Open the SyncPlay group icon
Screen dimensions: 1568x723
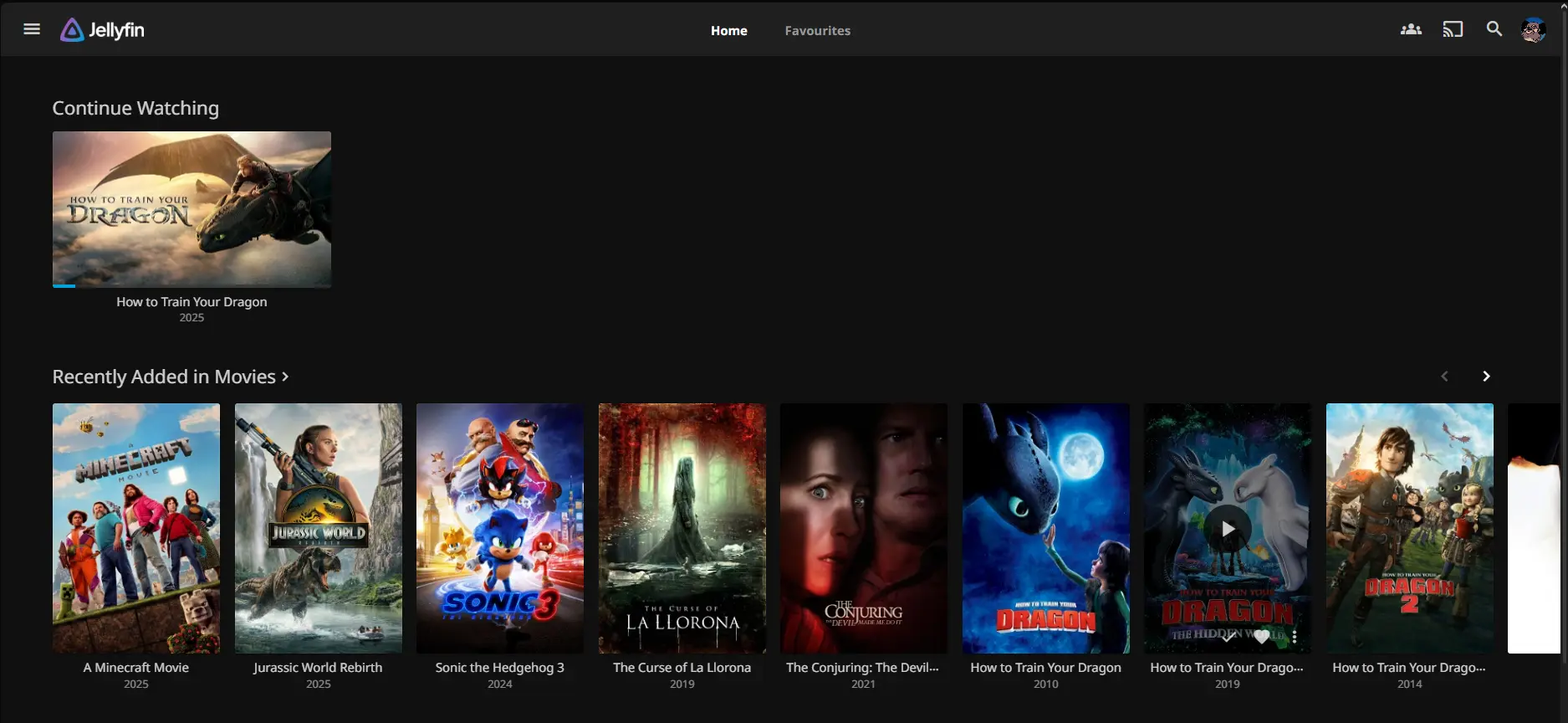coord(1411,29)
